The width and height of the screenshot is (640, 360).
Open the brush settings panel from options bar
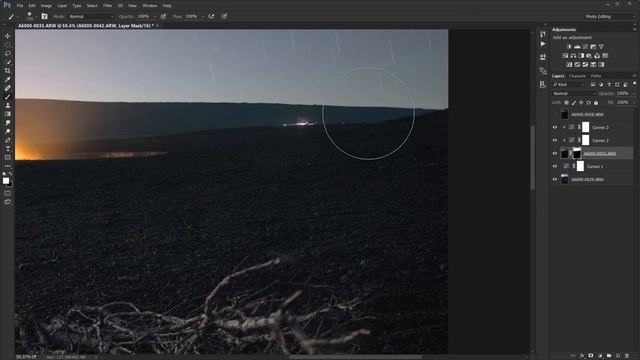[x=44, y=16]
